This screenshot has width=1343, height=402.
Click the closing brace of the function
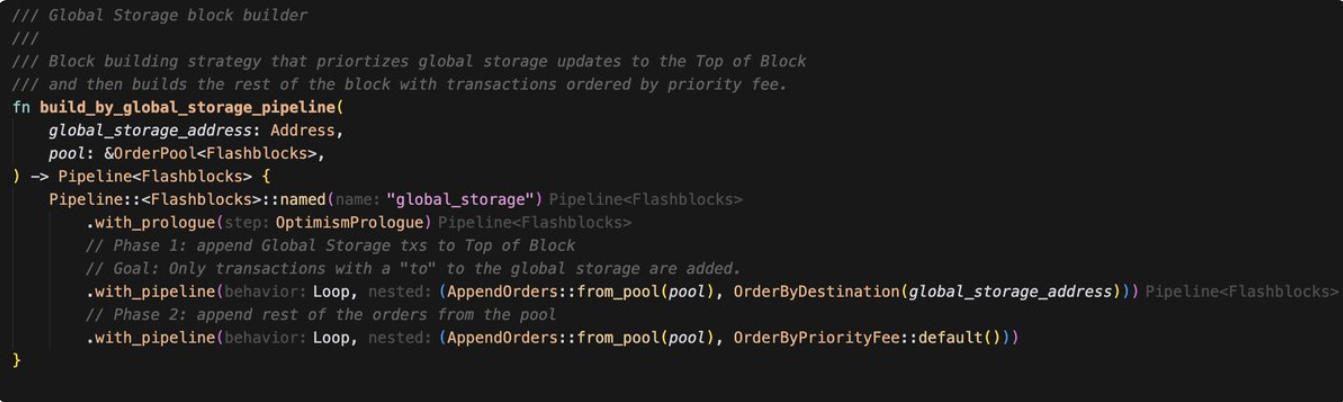click(x=17, y=360)
